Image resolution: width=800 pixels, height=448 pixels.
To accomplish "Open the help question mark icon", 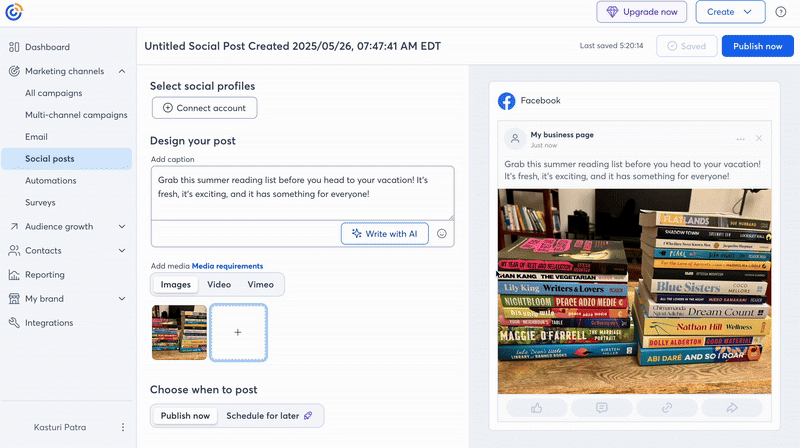I will tap(781, 12).
